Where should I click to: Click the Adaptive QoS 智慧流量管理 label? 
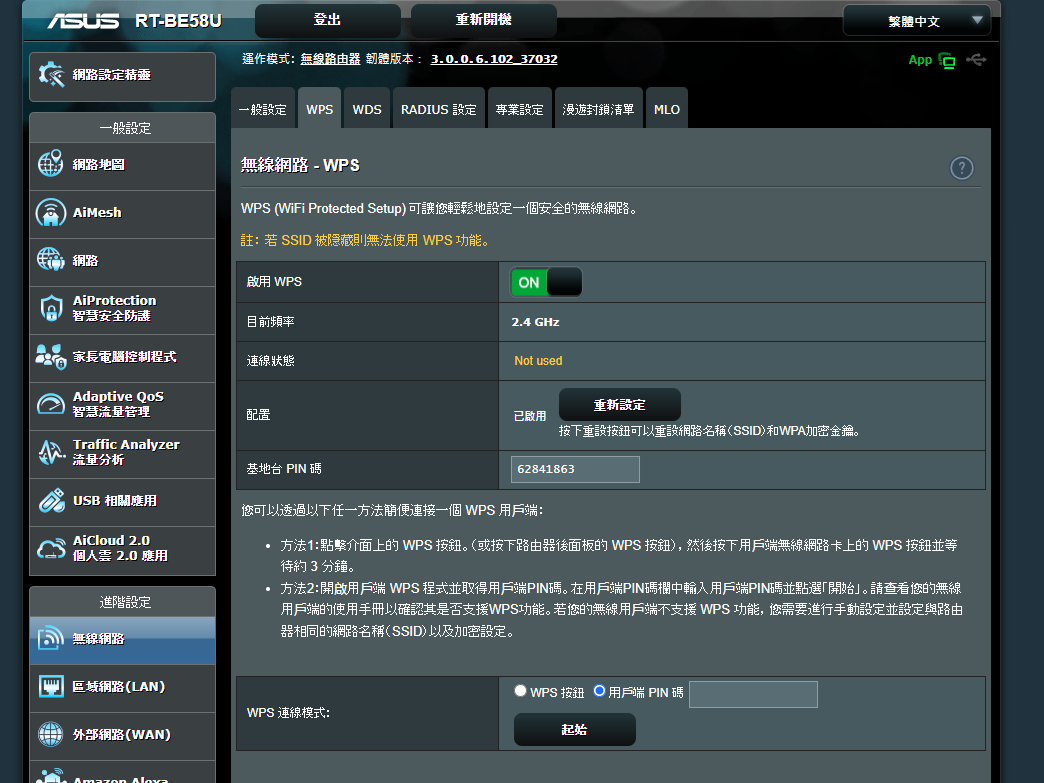(x=118, y=403)
